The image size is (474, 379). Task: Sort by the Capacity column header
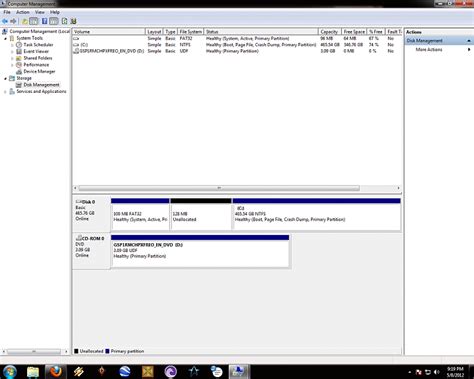(x=330, y=32)
